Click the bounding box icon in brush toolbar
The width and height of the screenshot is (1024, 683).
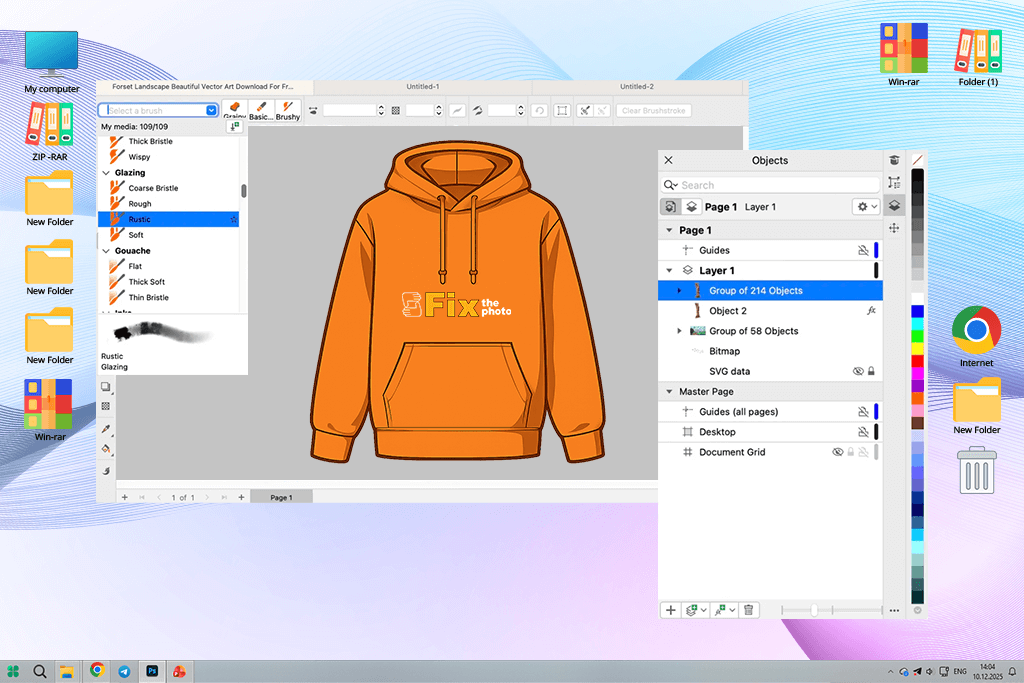[562, 110]
